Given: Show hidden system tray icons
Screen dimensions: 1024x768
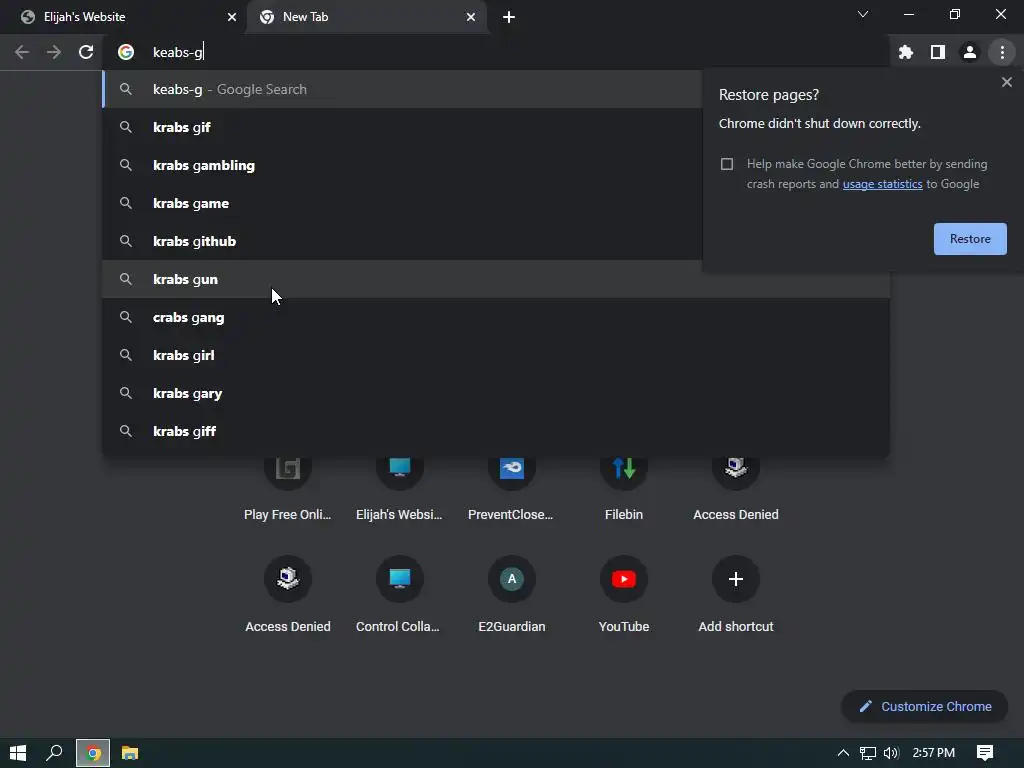Looking at the screenshot, I should [843, 753].
